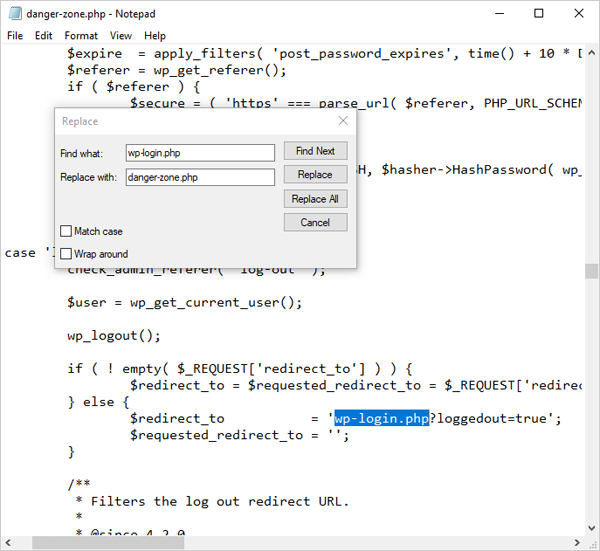Focus the Find what input field
Viewport: 600px width, 551px height.
click(200, 153)
